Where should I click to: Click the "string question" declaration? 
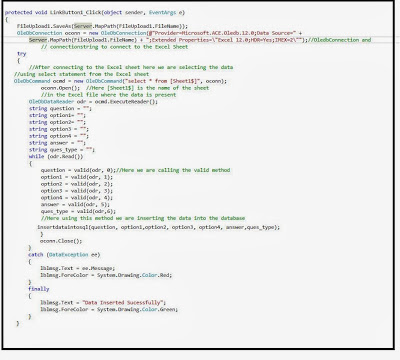point(60,109)
